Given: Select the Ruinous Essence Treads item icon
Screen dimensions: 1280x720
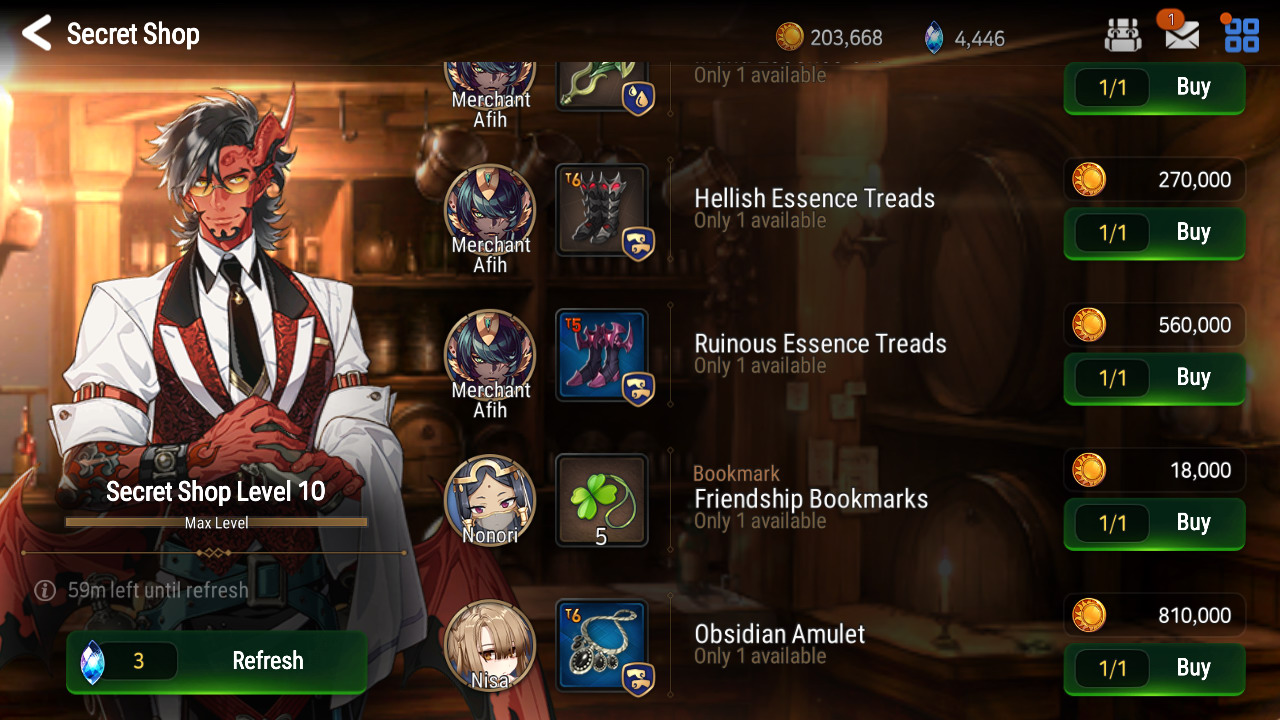Looking at the screenshot, I should [x=602, y=356].
